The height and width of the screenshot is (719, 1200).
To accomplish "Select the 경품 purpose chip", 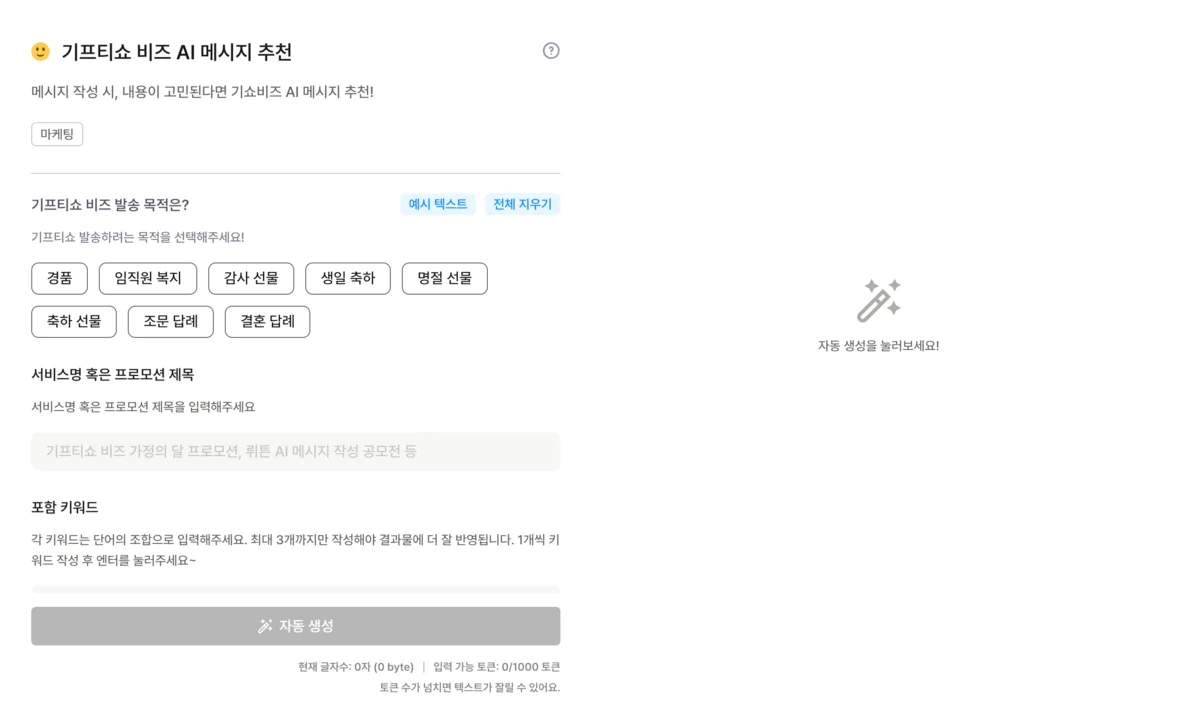I will (x=59, y=278).
